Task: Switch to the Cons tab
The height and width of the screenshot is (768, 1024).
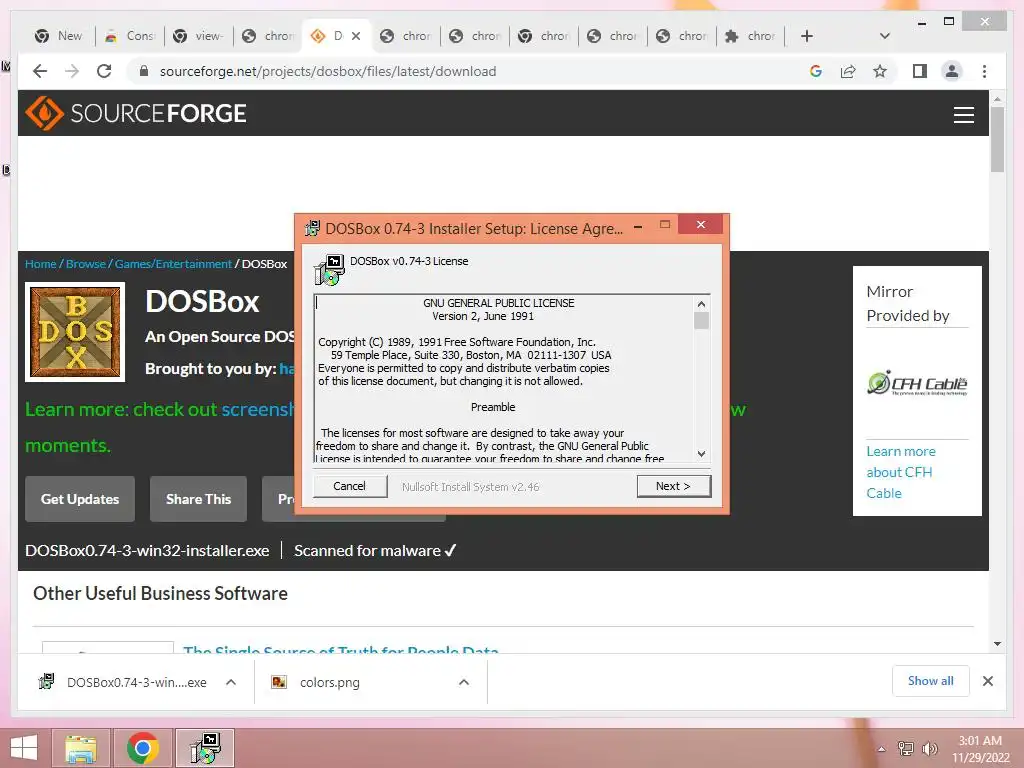Action: (130, 36)
